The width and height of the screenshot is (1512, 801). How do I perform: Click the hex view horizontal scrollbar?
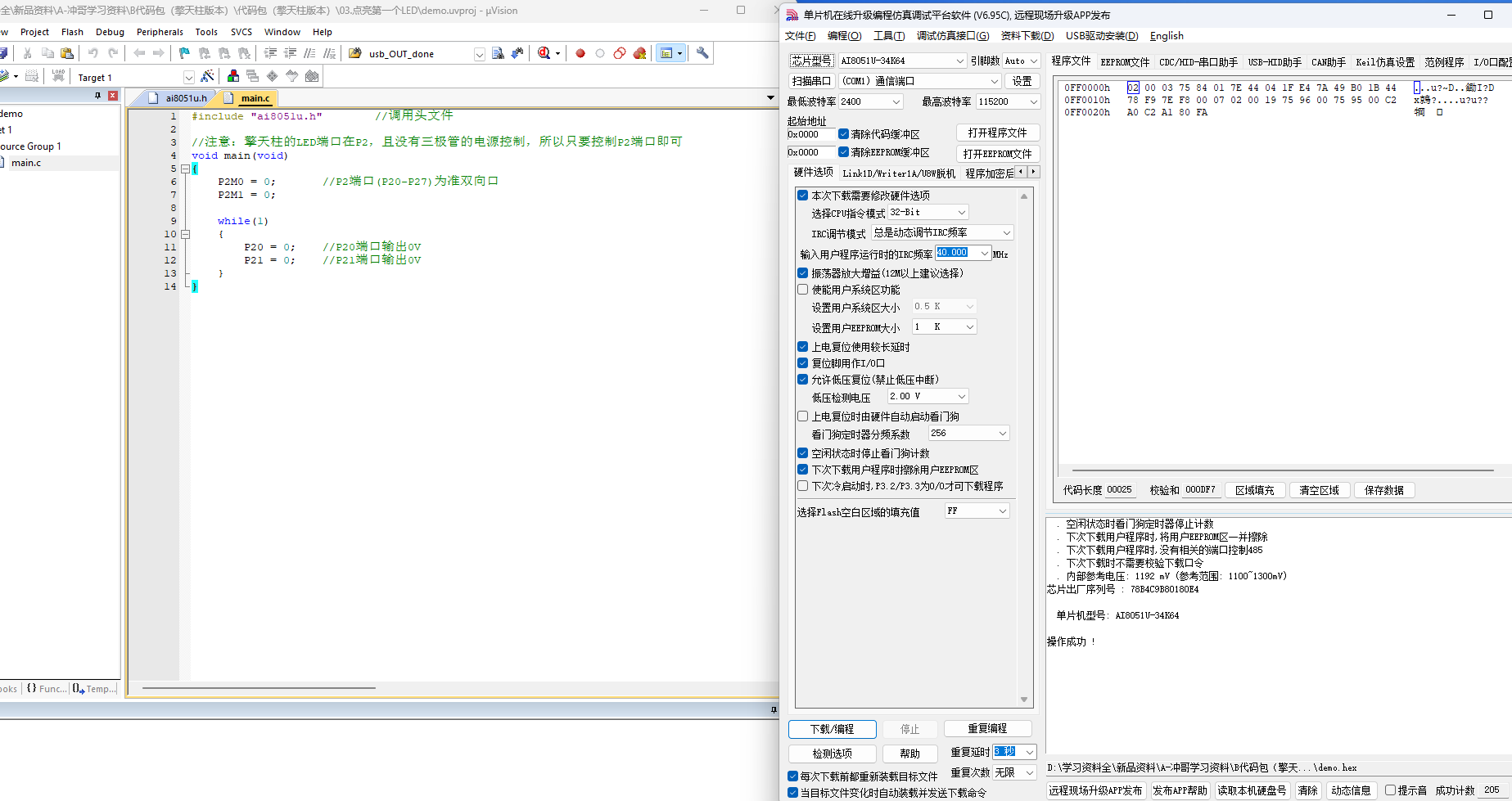click(1283, 470)
